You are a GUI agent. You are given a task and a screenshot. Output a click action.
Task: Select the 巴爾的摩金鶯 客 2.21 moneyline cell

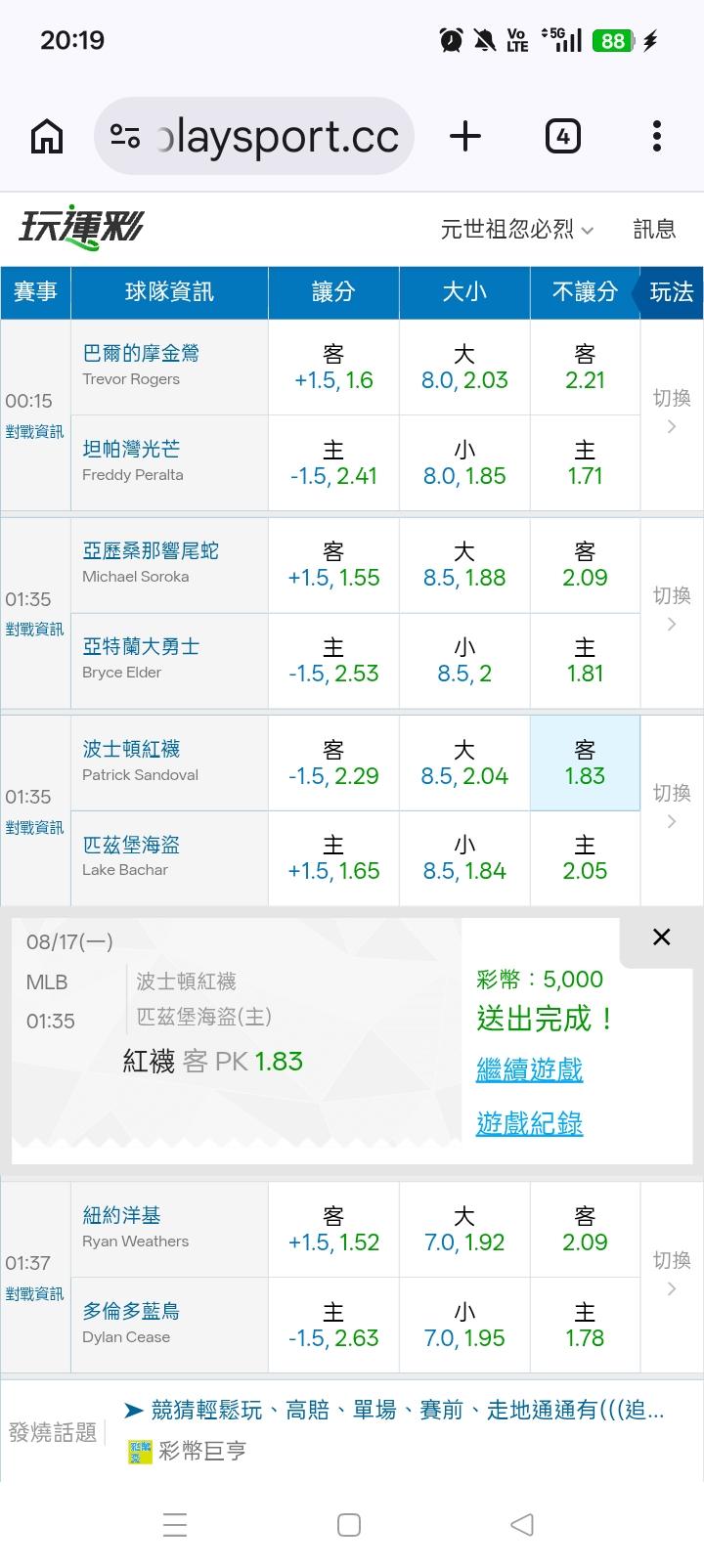click(585, 368)
